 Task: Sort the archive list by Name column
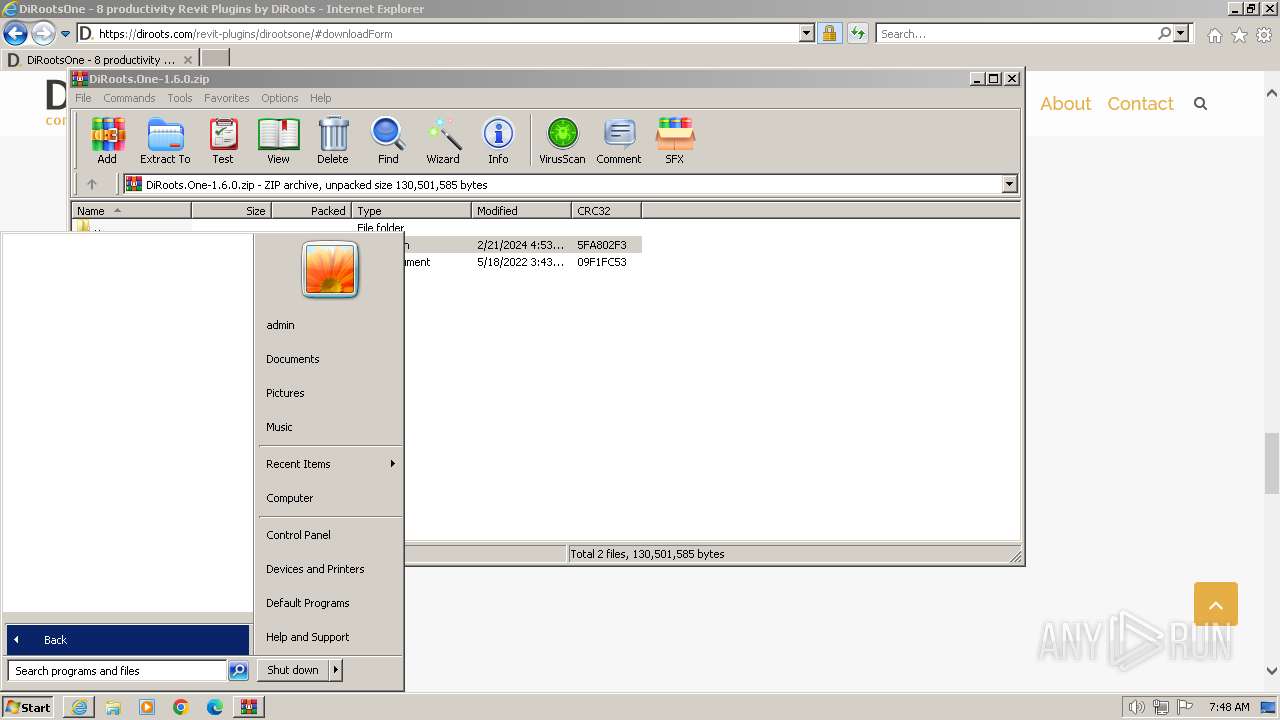(131, 211)
